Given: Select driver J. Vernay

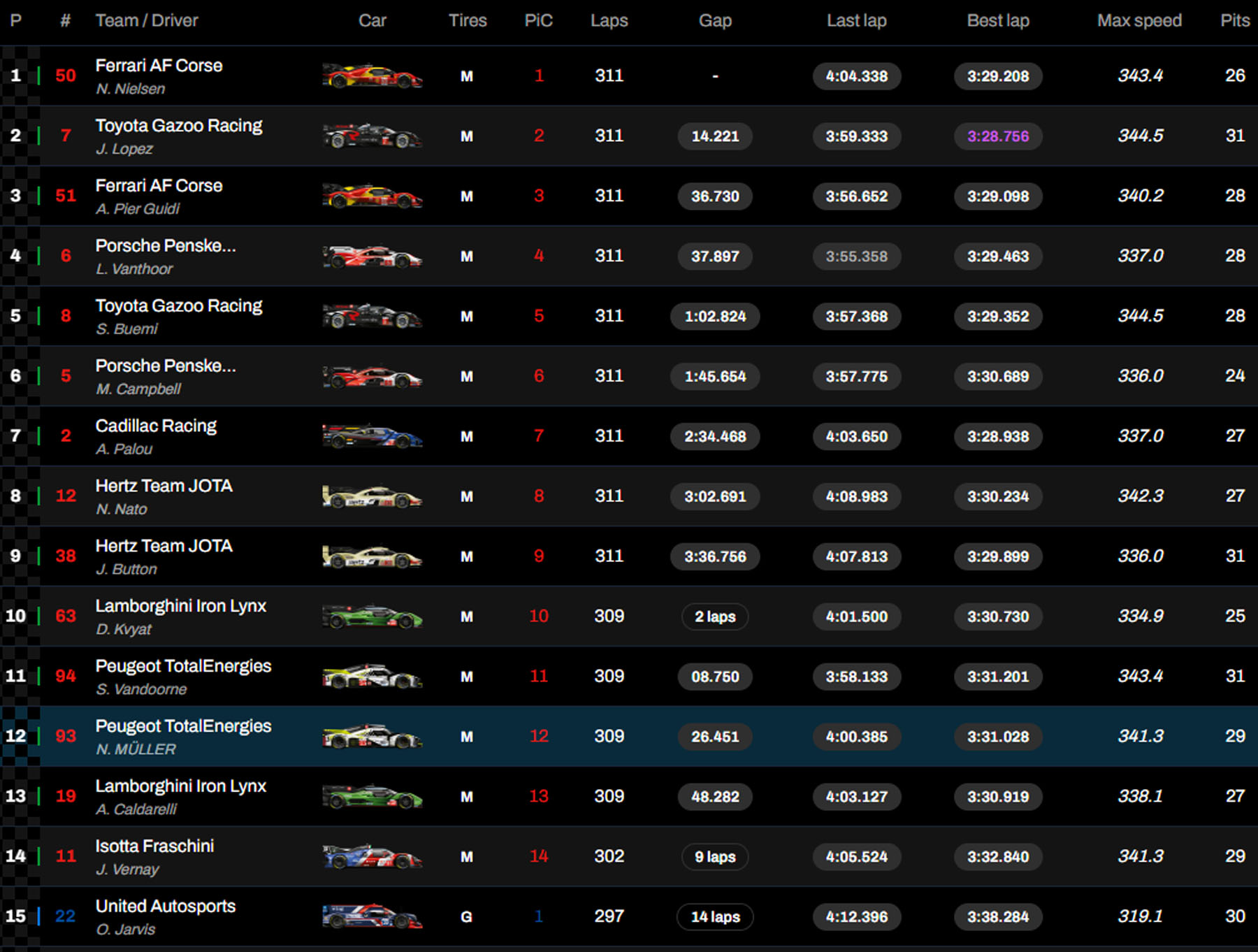Looking at the screenshot, I should tap(127, 870).
